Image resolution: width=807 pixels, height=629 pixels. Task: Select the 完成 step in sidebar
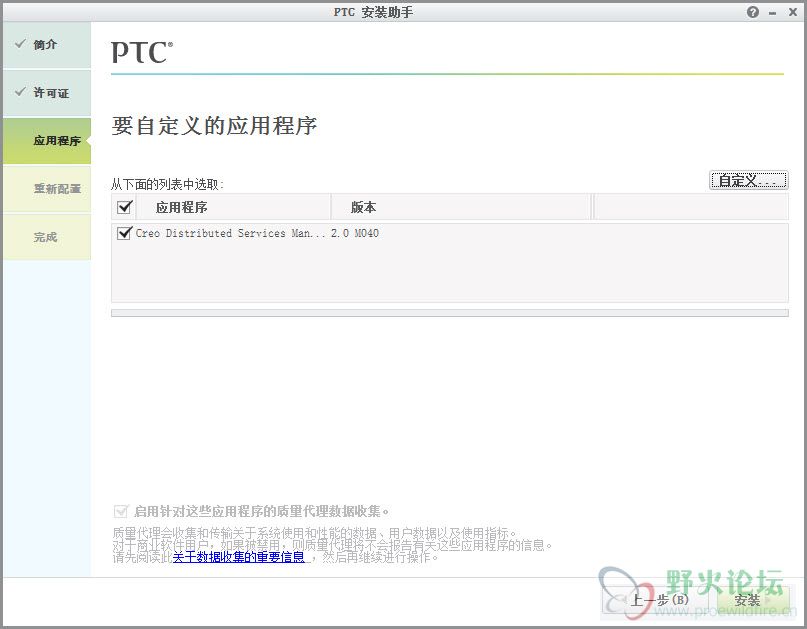tap(47, 237)
